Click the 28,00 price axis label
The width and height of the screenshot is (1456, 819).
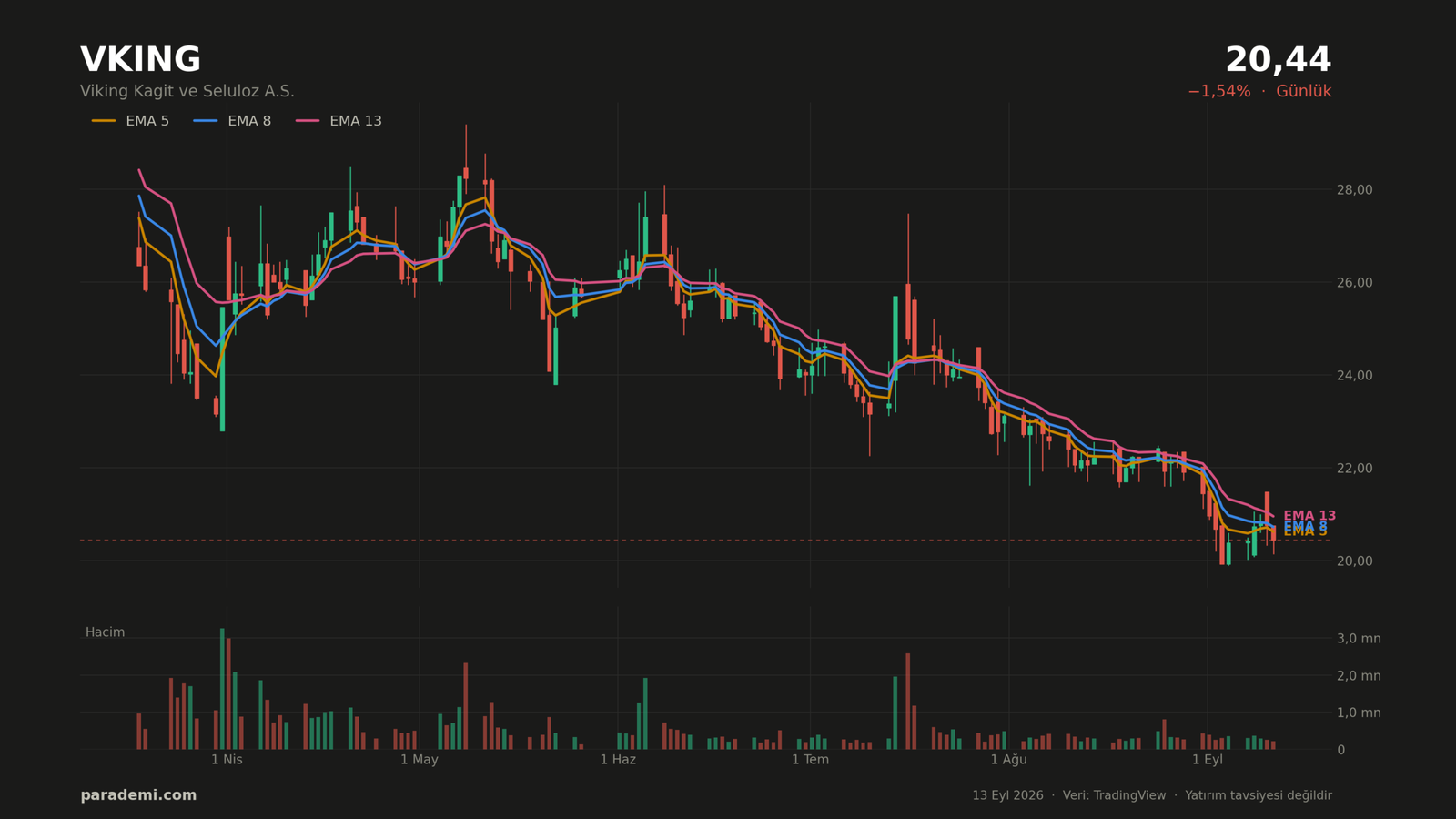coord(1355,190)
